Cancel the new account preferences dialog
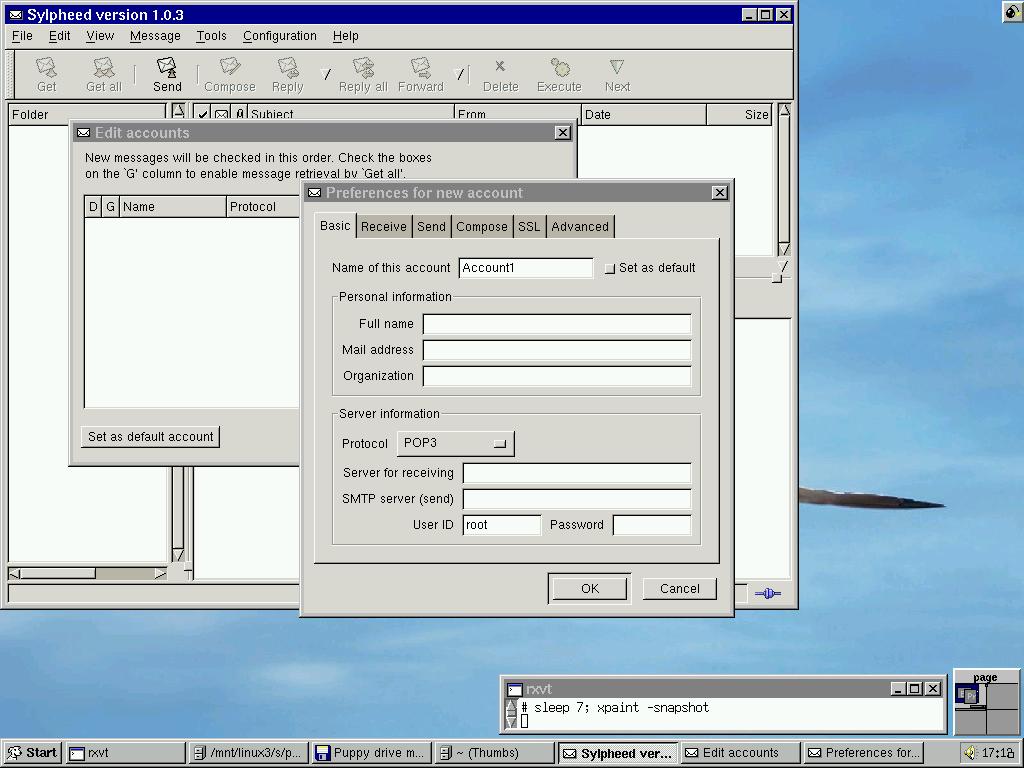The height and width of the screenshot is (768, 1024). [679, 588]
